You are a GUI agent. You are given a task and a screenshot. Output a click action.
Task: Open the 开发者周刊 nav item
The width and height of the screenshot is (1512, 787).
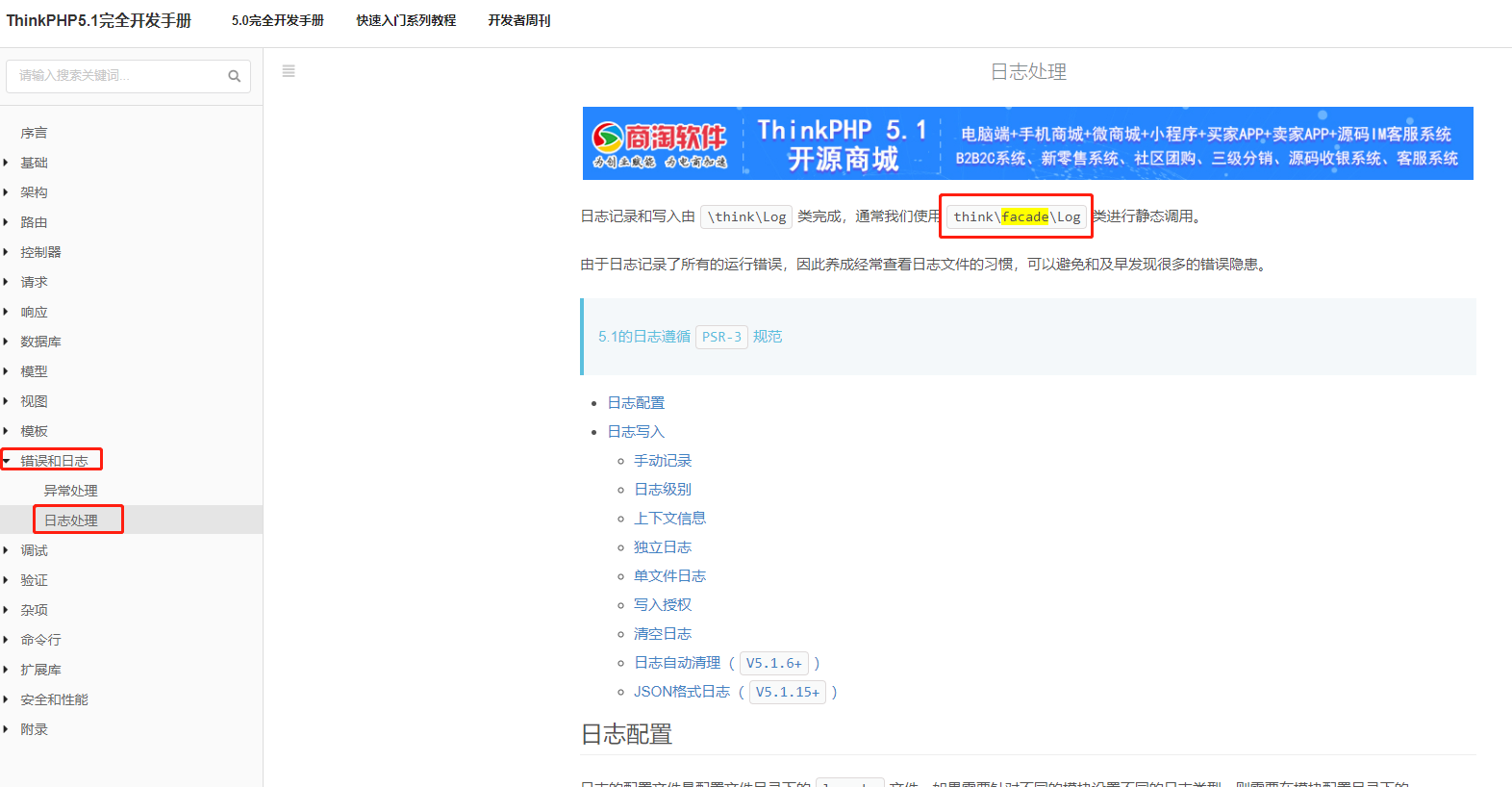click(x=519, y=20)
